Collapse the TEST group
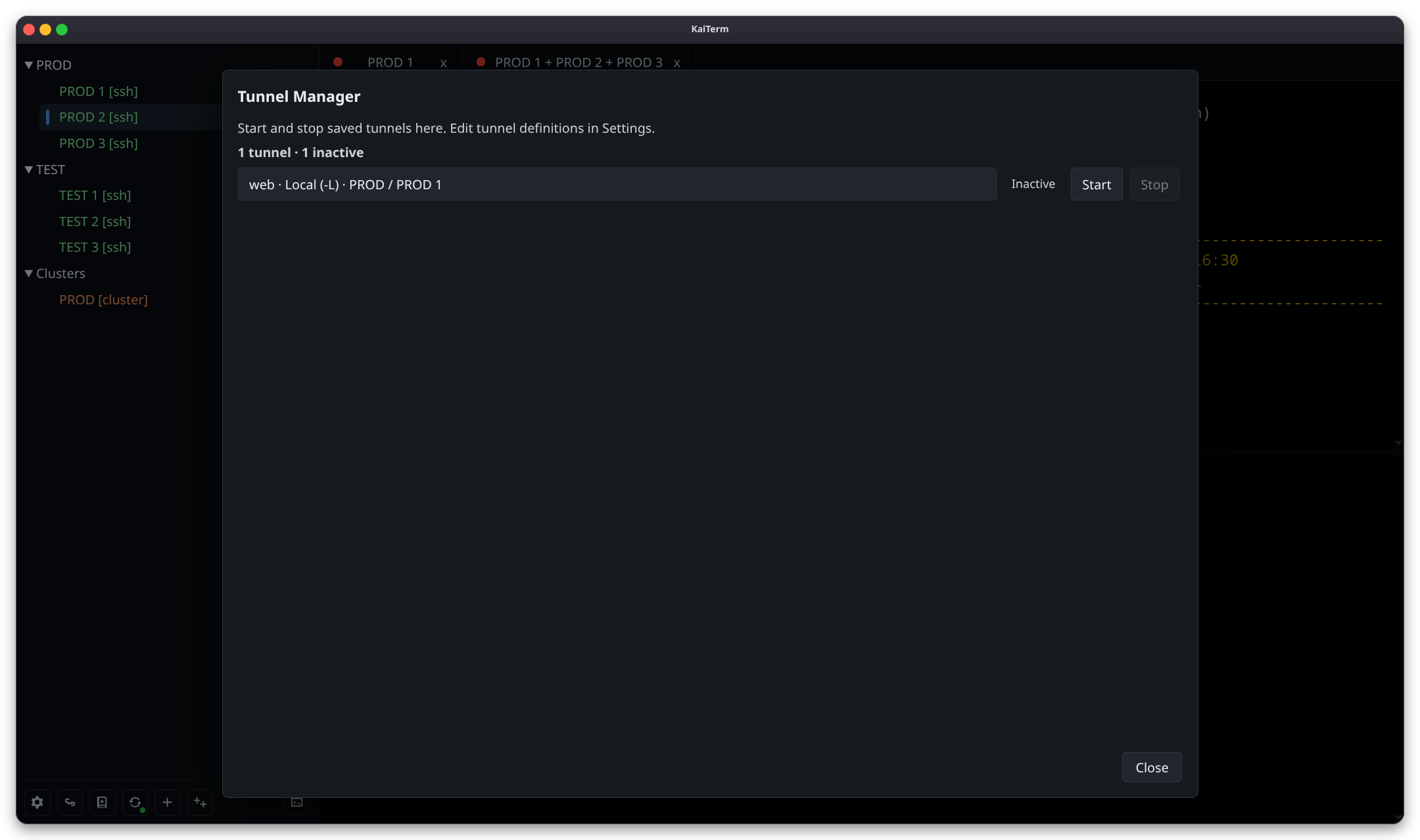Viewport: 1420px width, 840px height. point(29,170)
